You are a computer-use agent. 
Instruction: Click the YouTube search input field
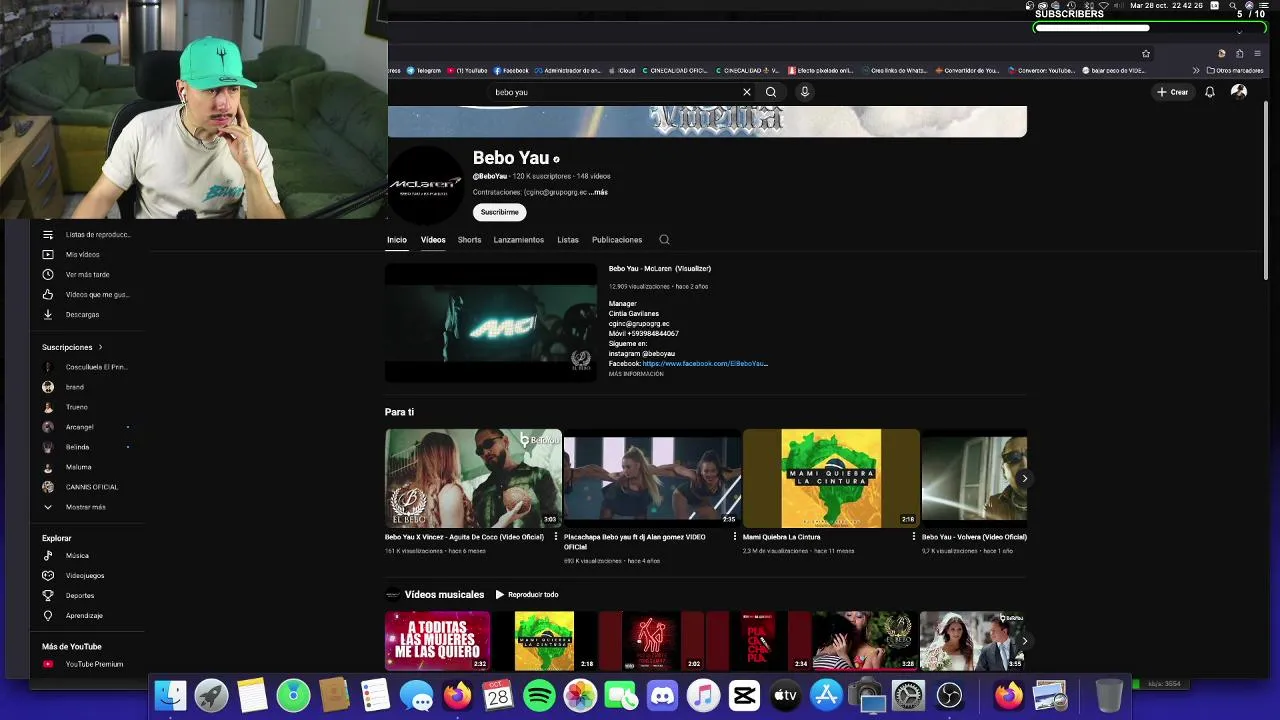pyautogui.click(x=614, y=92)
